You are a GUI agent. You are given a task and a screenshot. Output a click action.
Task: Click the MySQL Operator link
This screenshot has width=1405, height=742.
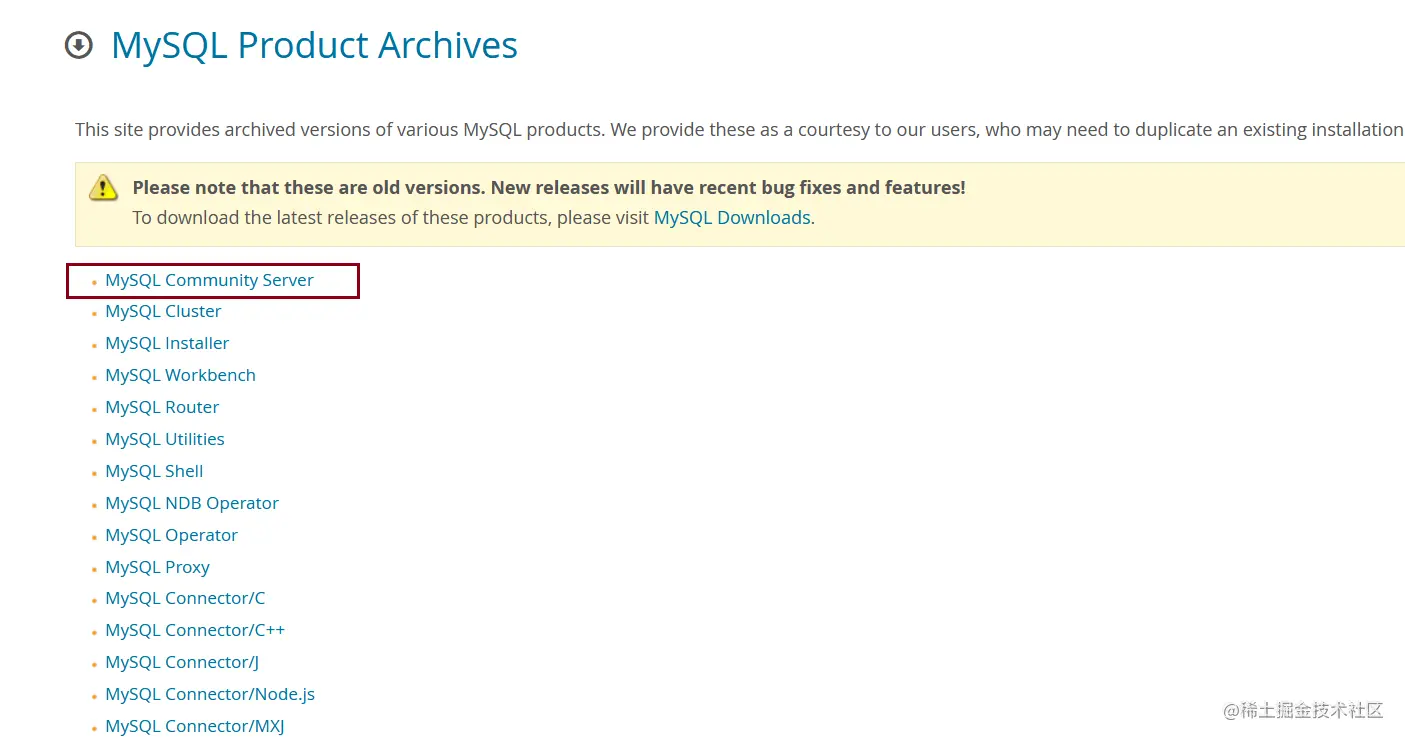pos(171,536)
